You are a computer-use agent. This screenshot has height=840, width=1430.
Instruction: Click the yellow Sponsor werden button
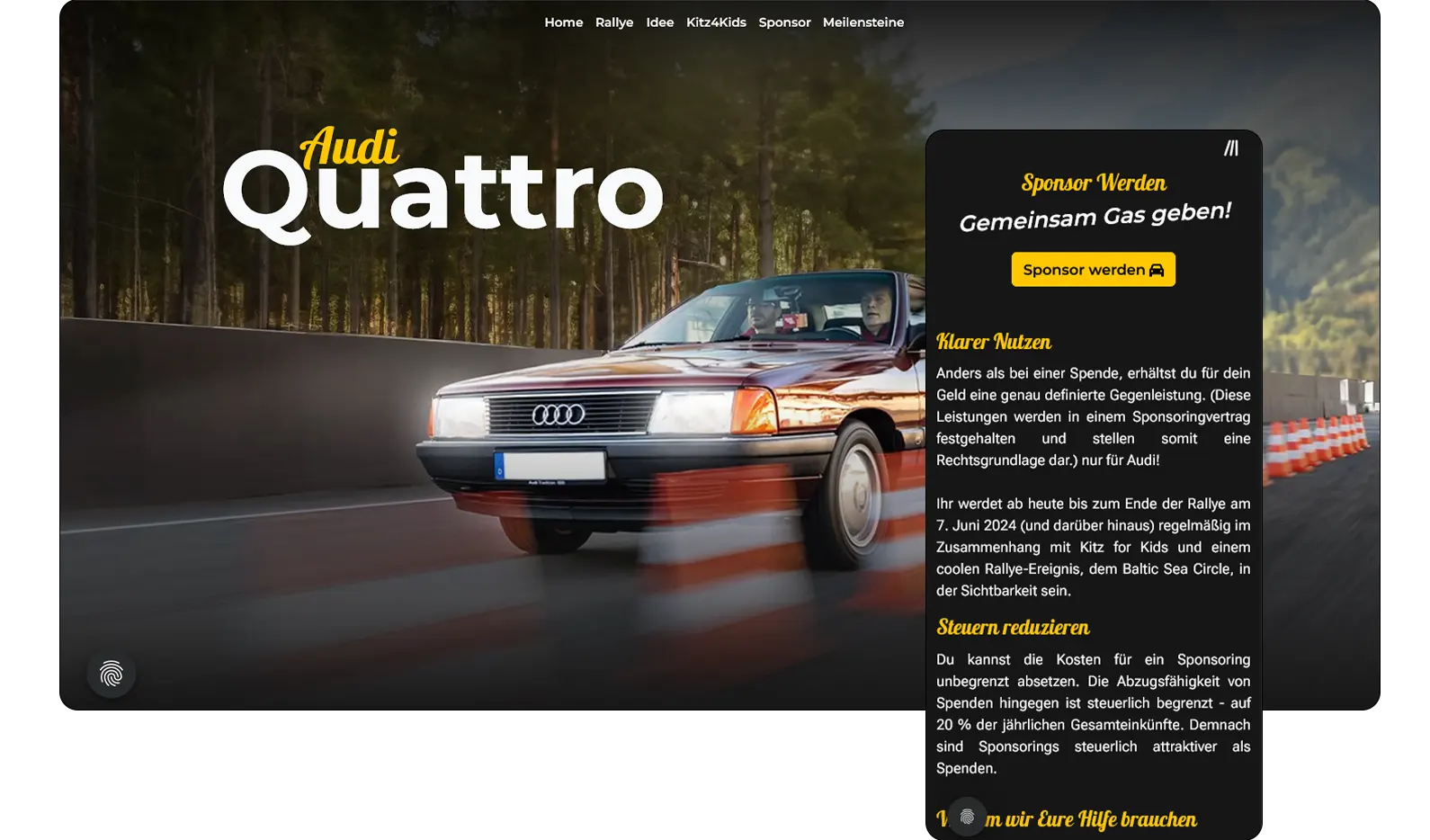[x=1093, y=269]
